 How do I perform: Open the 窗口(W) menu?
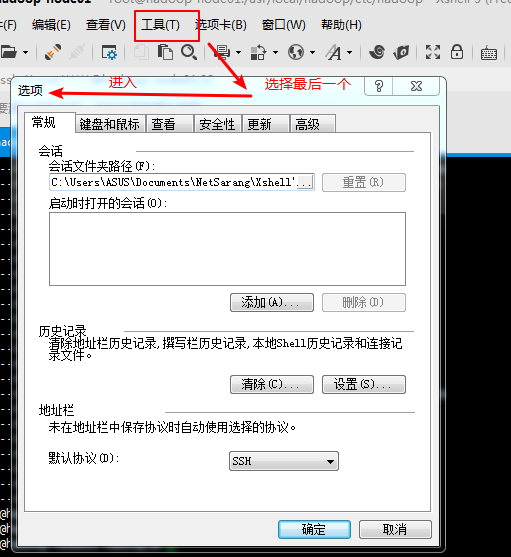coord(284,25)
